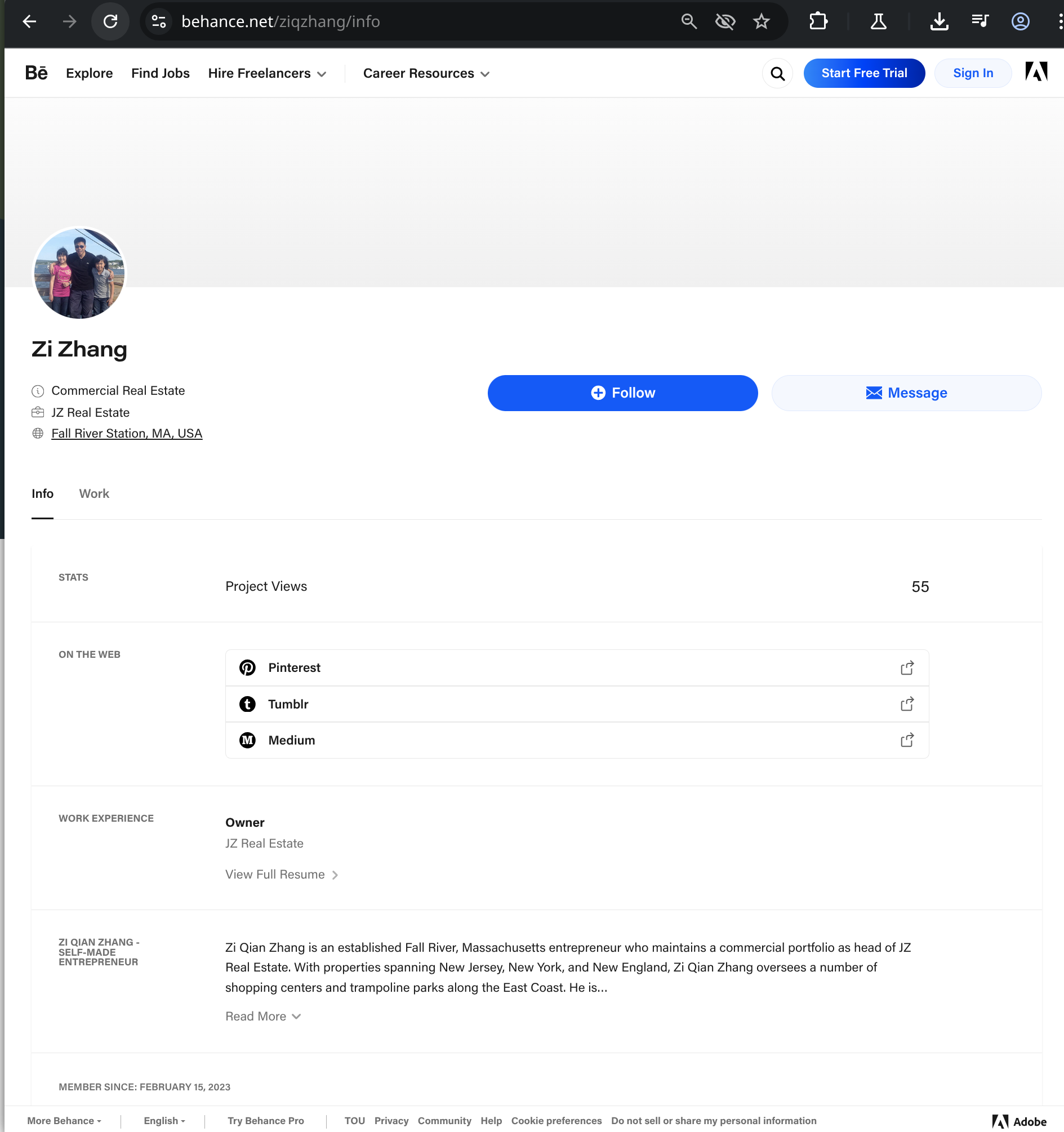Open Medium external link icon
Screen dimensions: 1064x1132
click(907, 740)
